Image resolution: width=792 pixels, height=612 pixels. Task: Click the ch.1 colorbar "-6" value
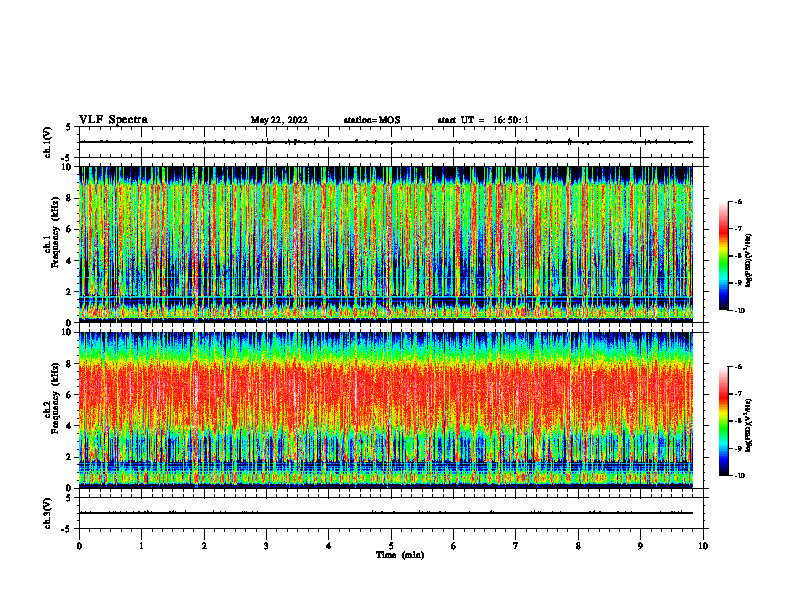739,201
